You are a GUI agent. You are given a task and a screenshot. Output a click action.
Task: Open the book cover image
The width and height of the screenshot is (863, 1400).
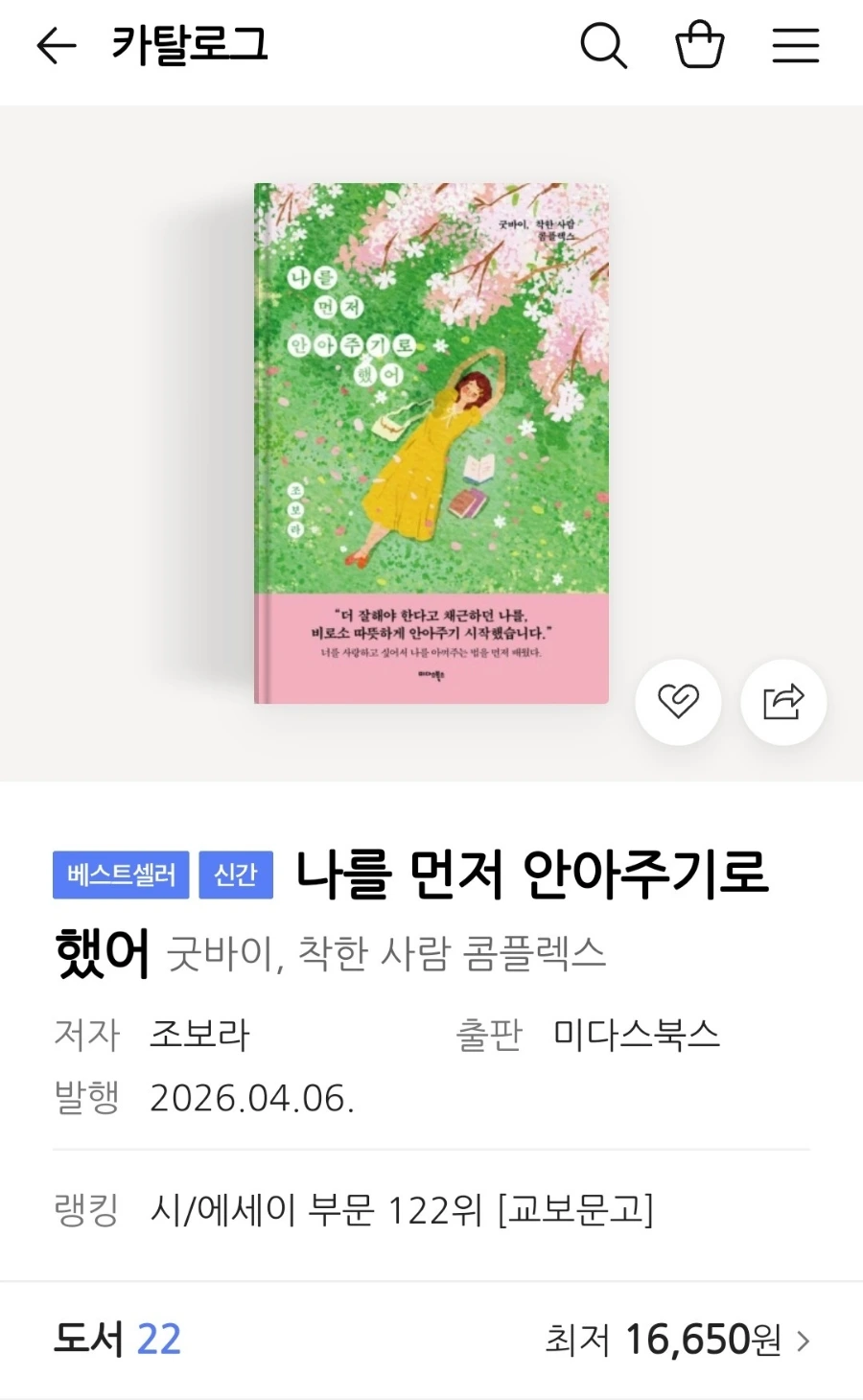click(431, 443)
